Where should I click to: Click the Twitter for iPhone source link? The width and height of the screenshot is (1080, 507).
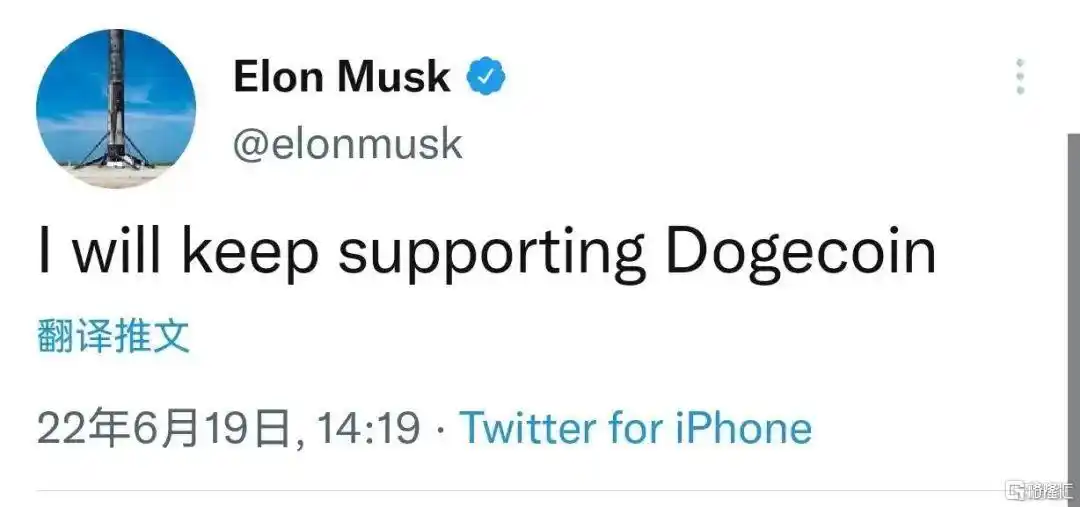click(x=635, y=428)
